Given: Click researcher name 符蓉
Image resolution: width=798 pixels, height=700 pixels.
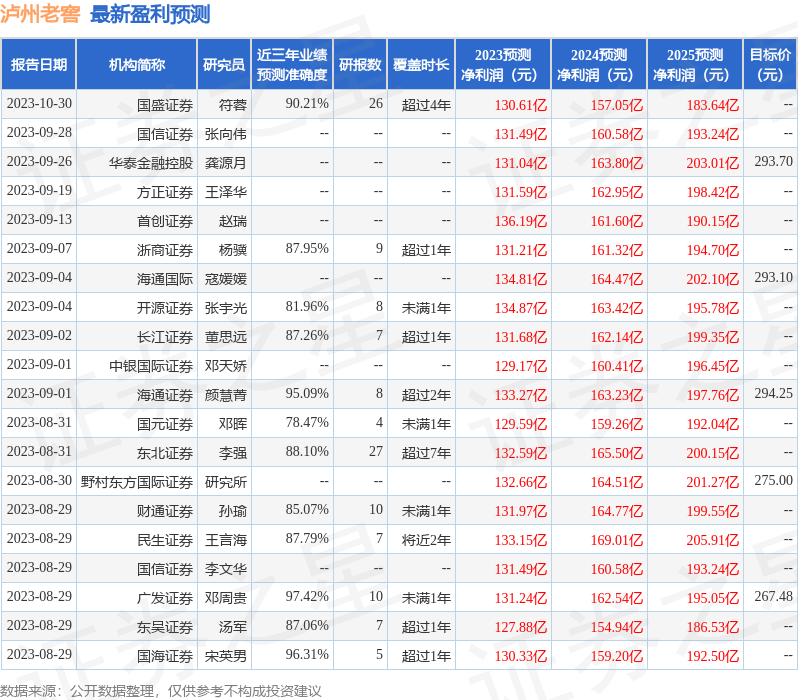Looking at the screenshot, I should pyautogui.click(x=233, y=105).
